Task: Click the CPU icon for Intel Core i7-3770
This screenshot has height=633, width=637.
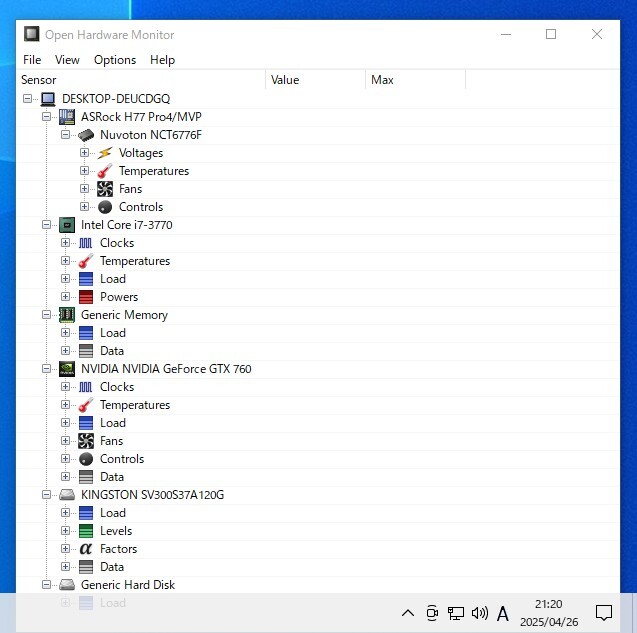Action: [x=67, y=225]
